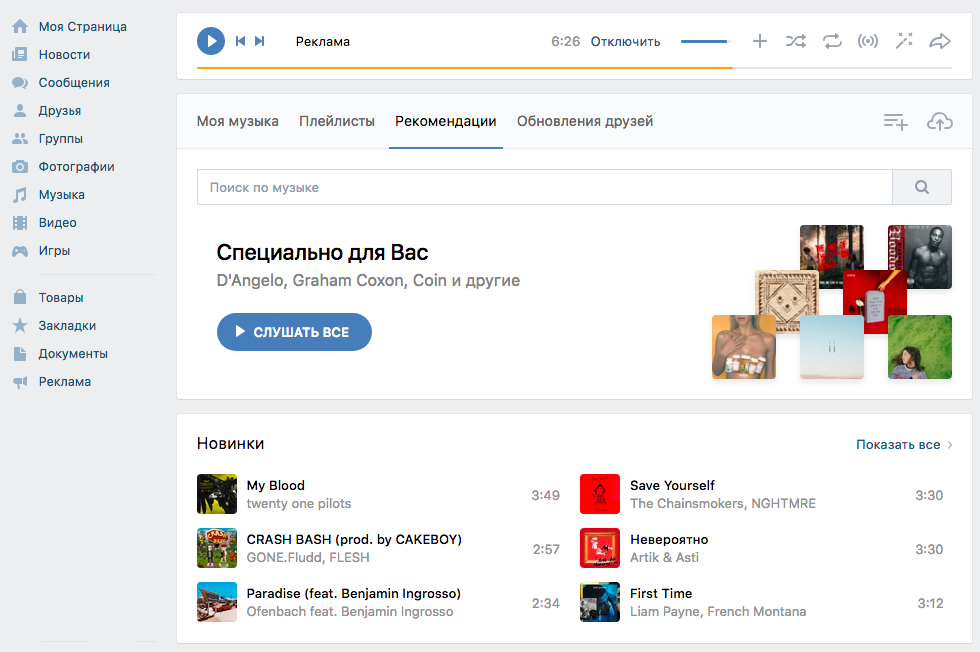The width and height of the screenshot is (980, 652).
Task: Click the film strip Видео icon
Action: [x=20, y=223]
